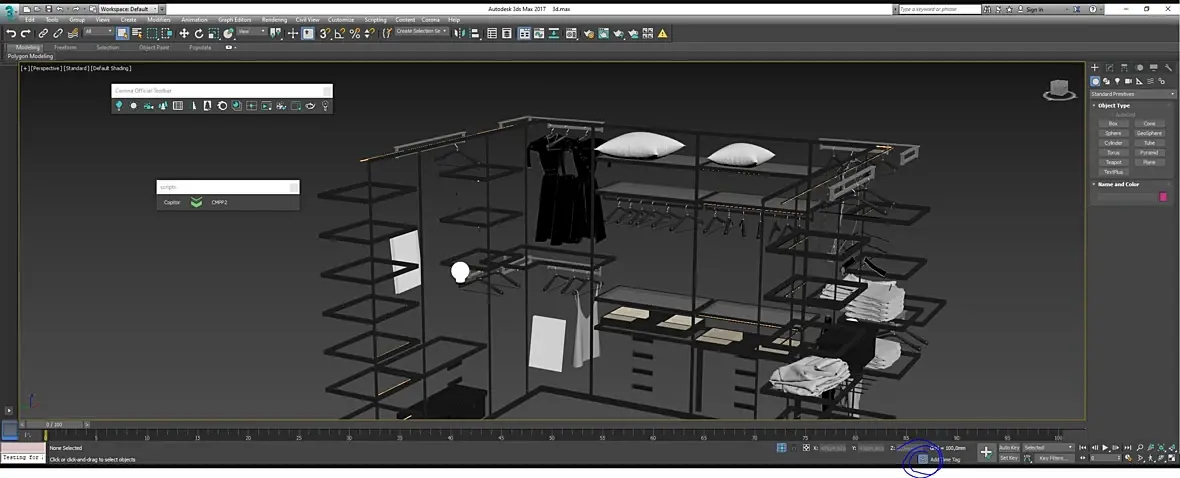The image size is (1180, 478).
Task: Select the Rotate transform tool
Action: coord(199,33)
